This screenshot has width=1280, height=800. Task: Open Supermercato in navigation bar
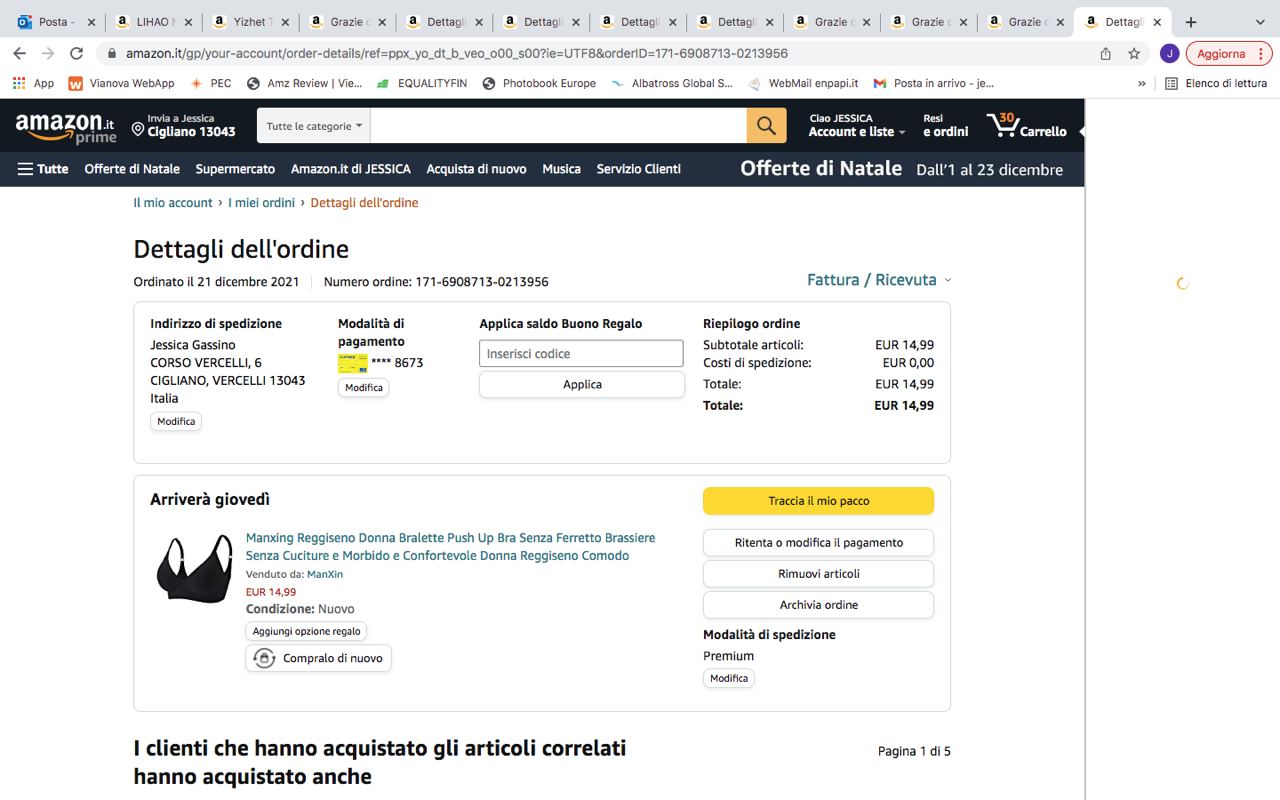click(235, 169)
